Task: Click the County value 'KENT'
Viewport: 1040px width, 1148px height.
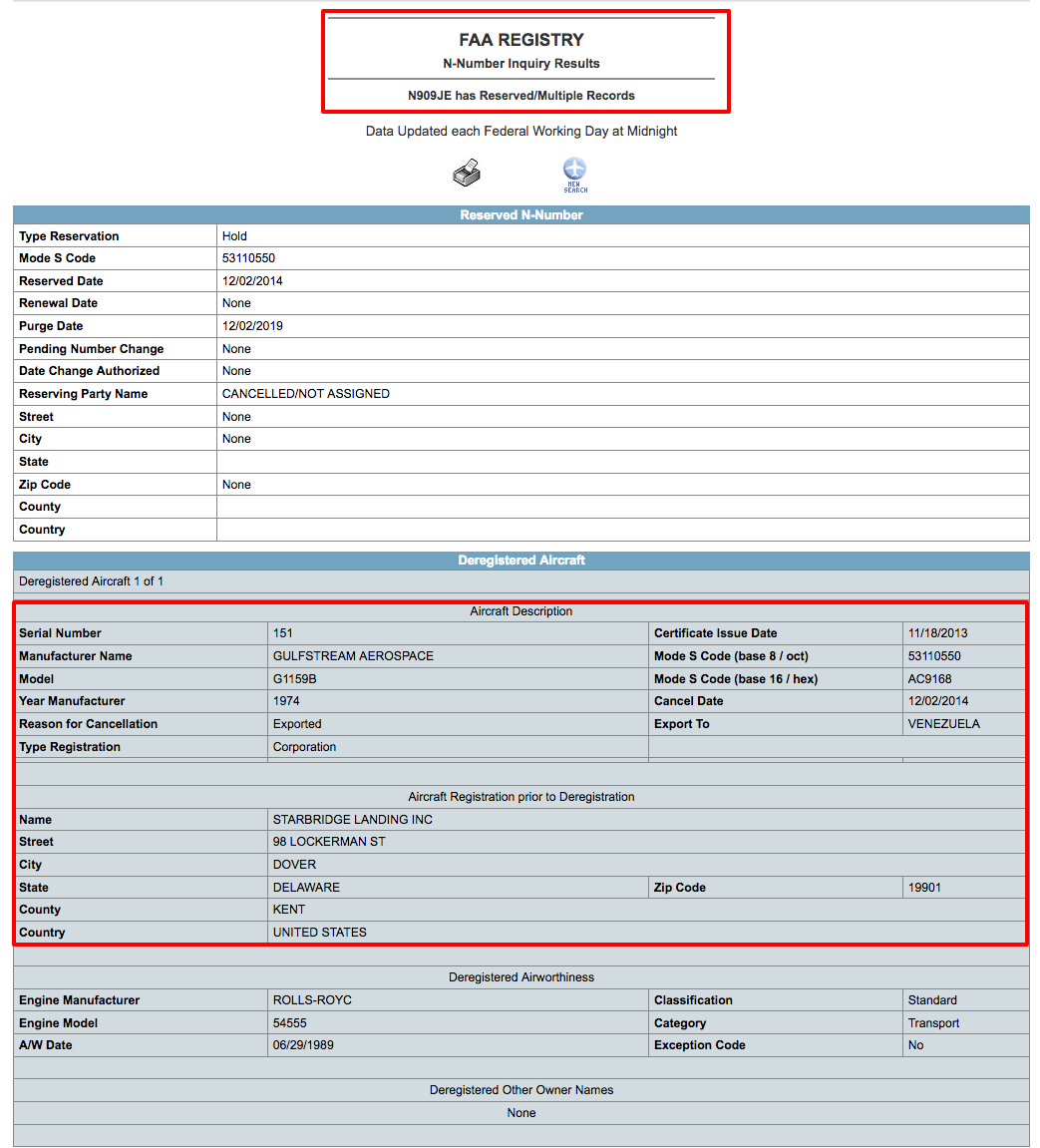Action: click(x=289, y=910)
